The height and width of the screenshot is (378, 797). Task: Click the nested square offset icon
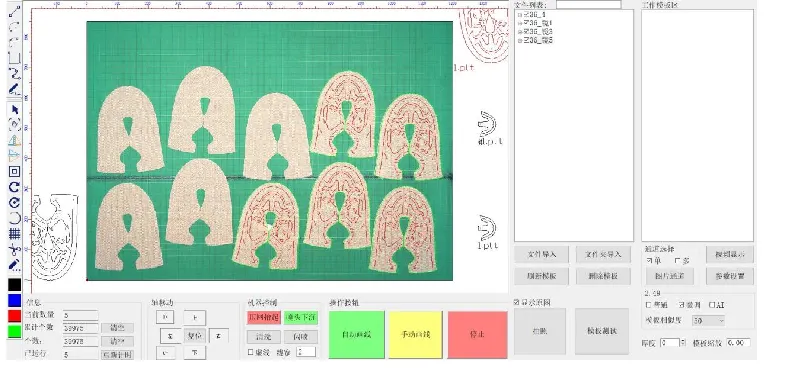tap(14, 172)
